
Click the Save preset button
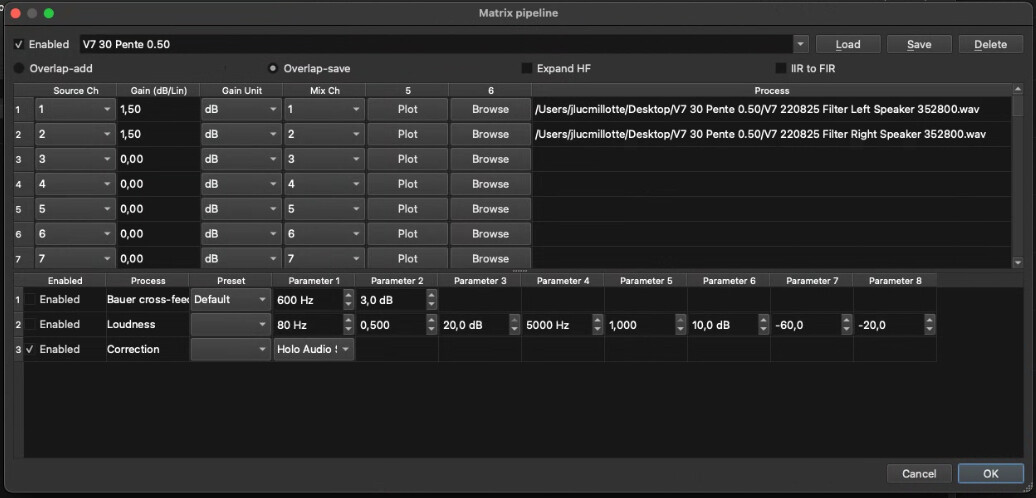coord(919,45)
